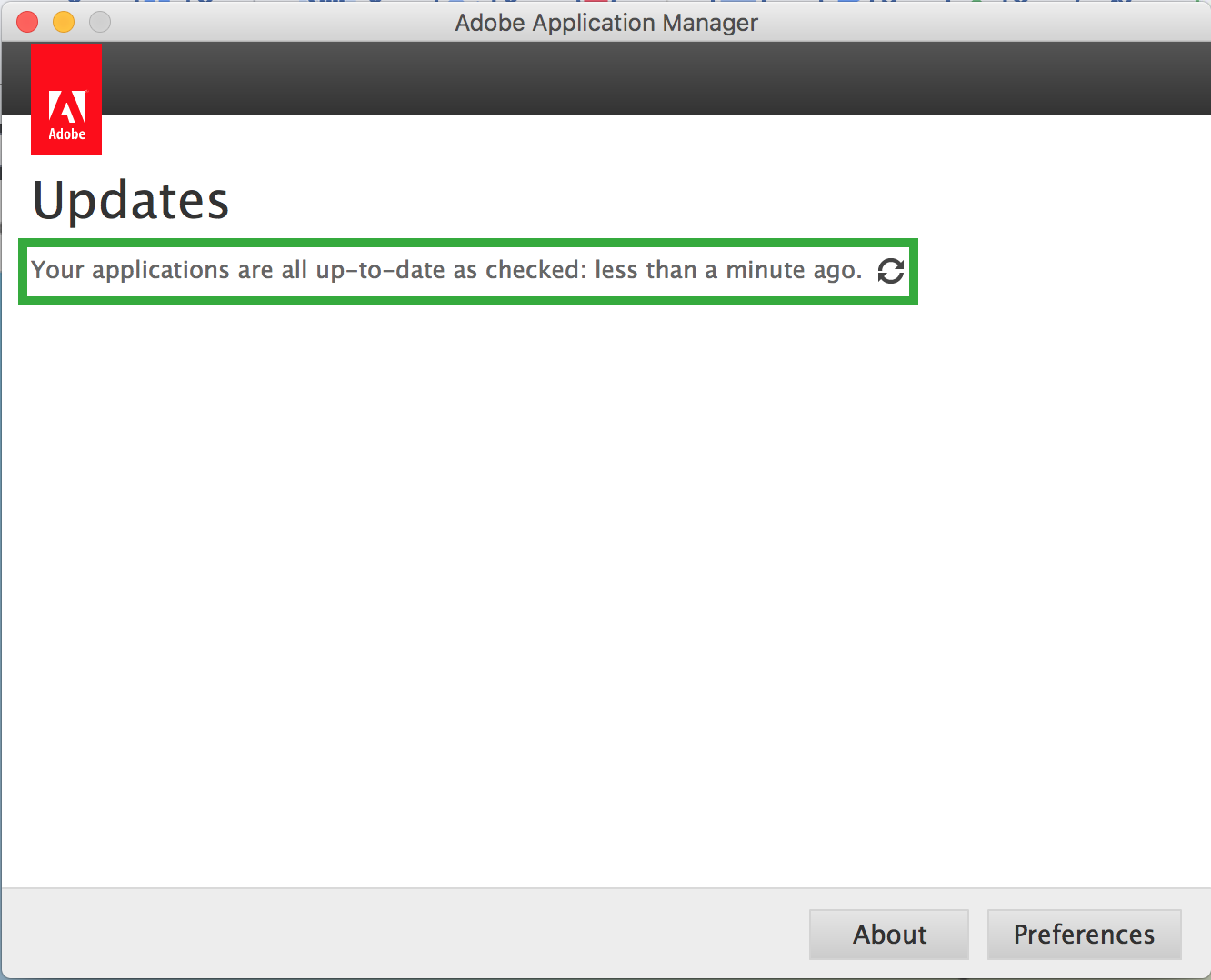1211x980 pixels.
Task: Click the refresh updates icon
Action: [x=891, y=271]
